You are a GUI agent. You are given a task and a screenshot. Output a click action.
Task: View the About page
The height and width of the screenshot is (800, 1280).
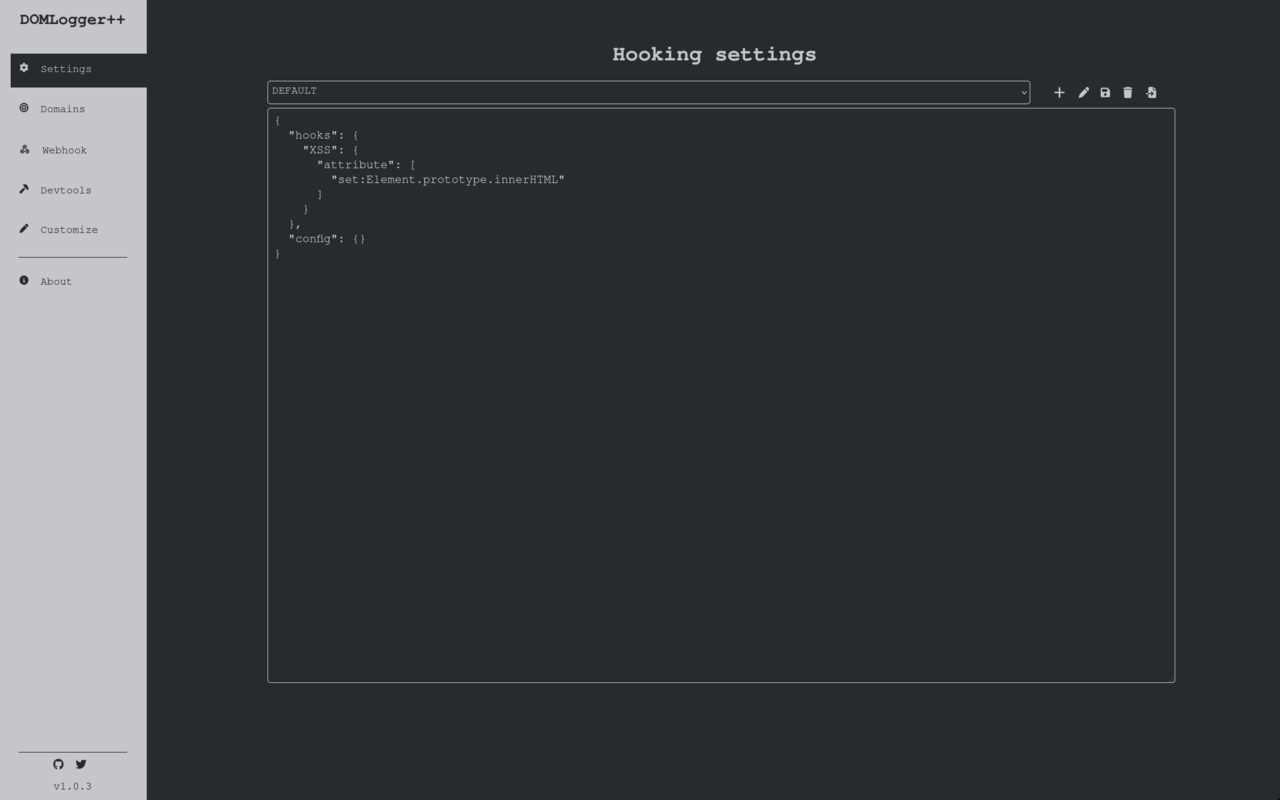point(55,281)
